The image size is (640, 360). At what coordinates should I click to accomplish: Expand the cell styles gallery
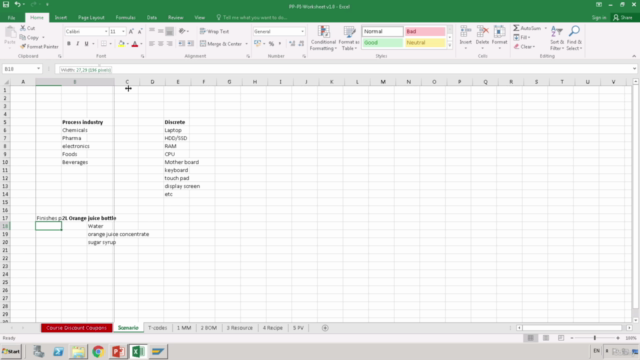pos(450,45)
